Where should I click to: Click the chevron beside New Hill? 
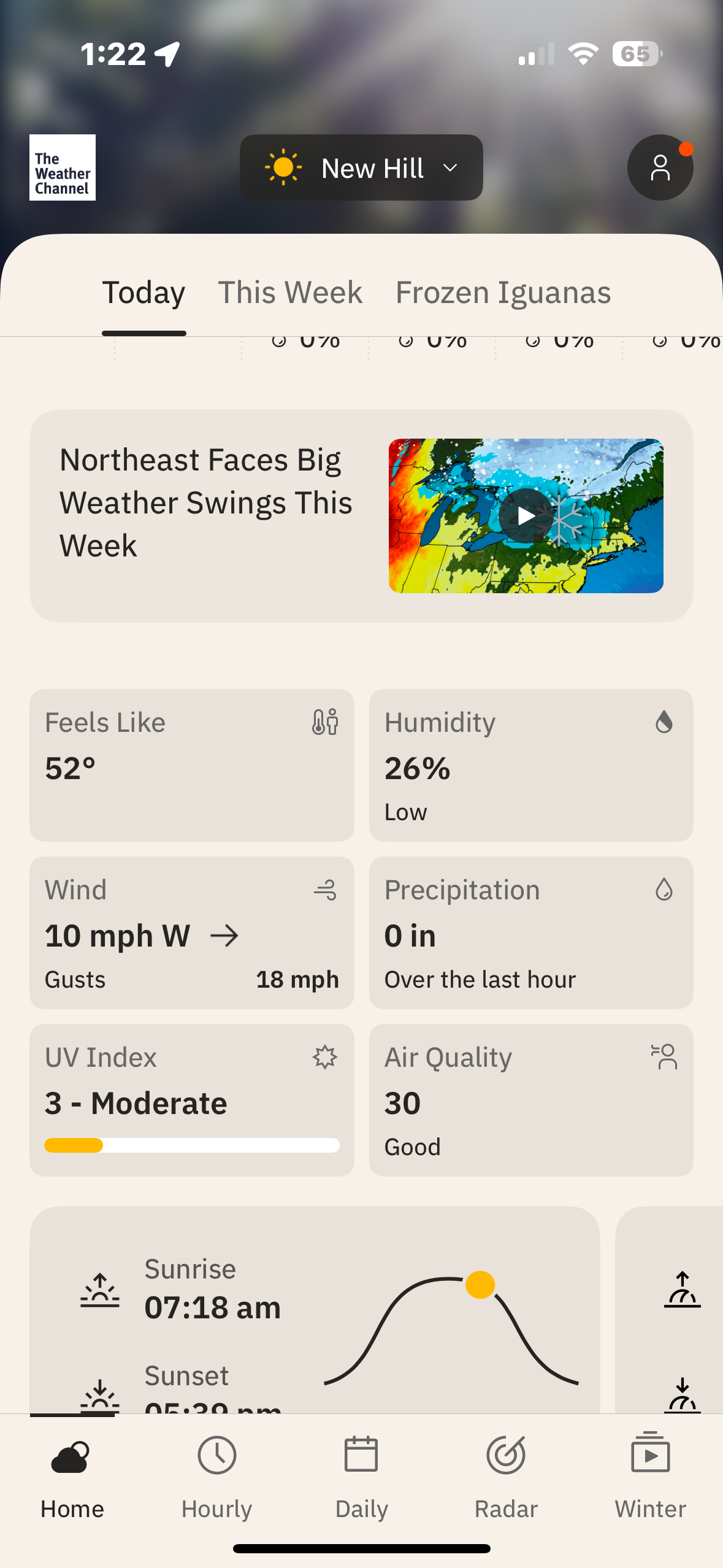[x=450, y=168]
